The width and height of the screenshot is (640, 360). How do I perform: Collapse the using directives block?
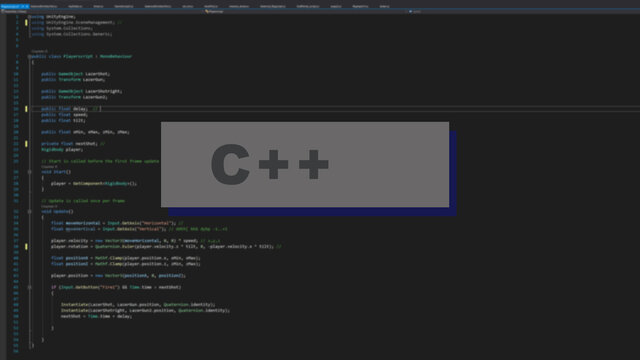pyautogui.click(x=29, y=17)
